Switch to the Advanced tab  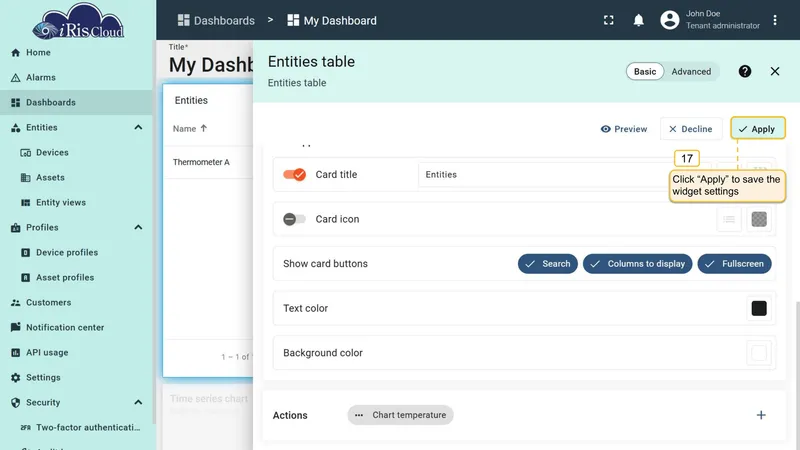(x=691, y=71)
